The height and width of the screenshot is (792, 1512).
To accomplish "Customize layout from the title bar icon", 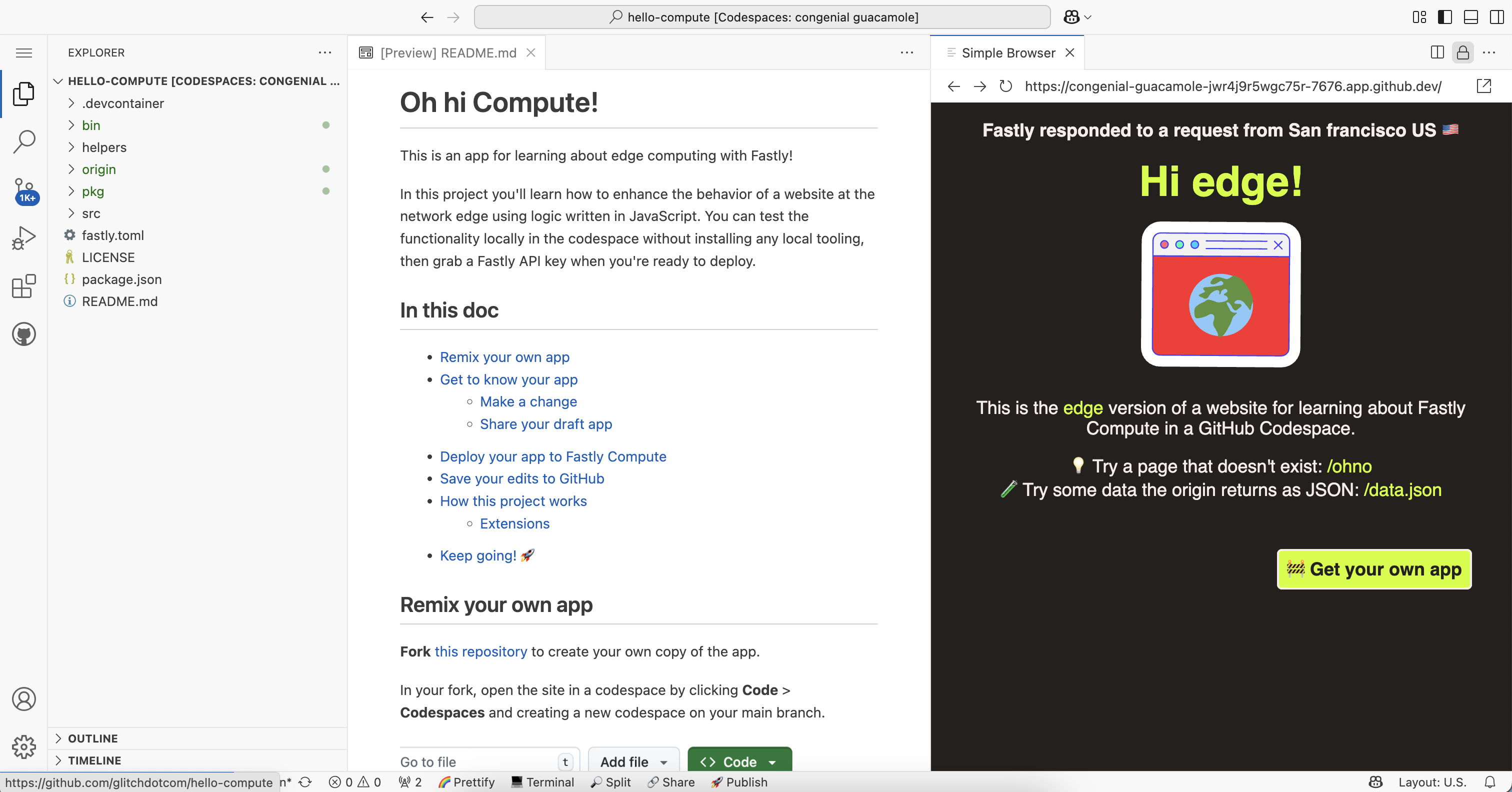I will tap(1419, 17).
